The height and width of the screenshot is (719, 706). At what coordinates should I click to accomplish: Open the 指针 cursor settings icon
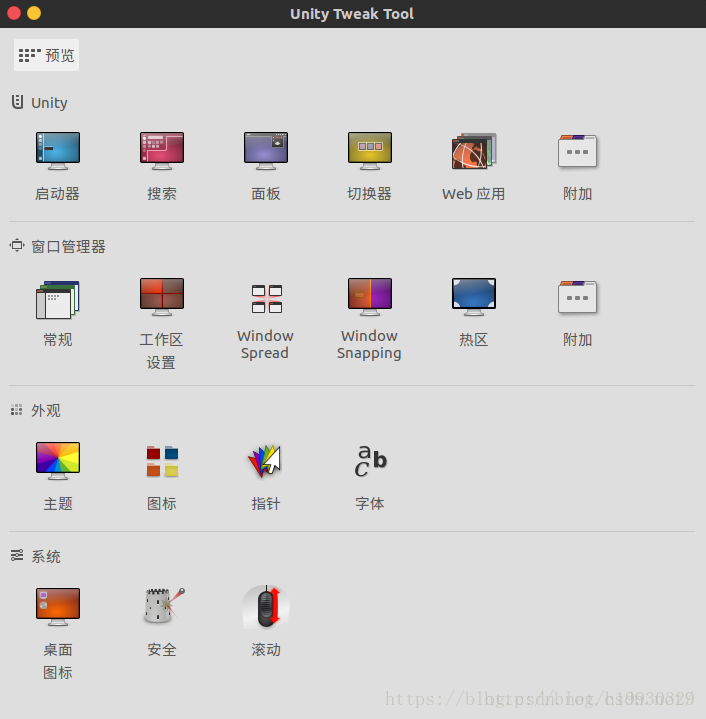pos(266,461)
